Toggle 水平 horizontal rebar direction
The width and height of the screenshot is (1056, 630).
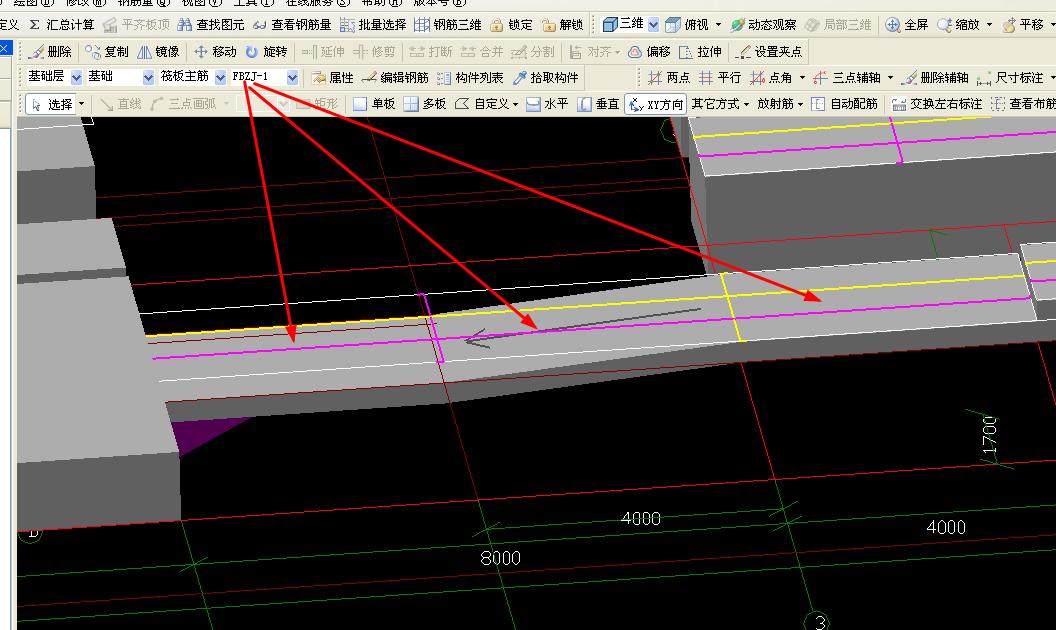[547, 104]
